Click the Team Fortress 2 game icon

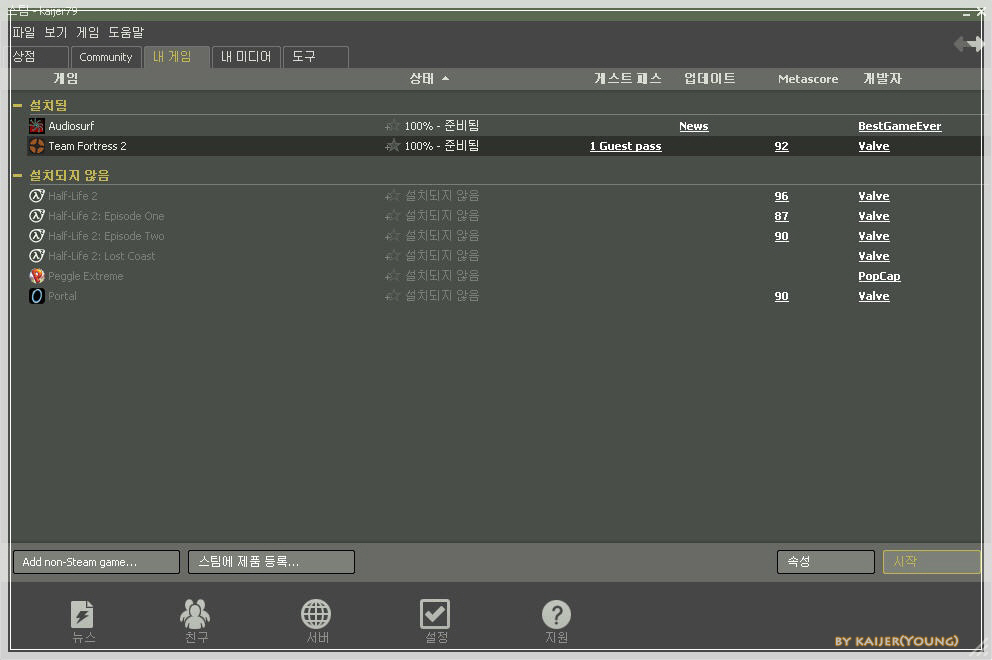coord(37,146)
